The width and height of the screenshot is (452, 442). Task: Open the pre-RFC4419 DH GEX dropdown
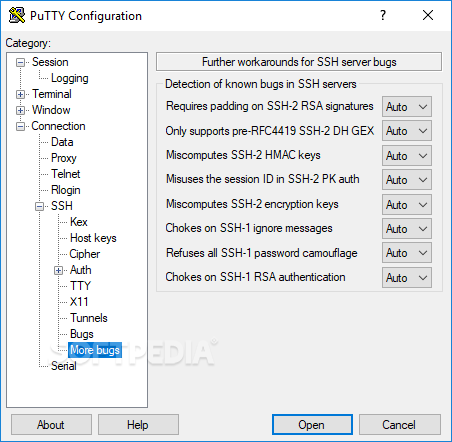pyautogui.click(x=407, y=131)
